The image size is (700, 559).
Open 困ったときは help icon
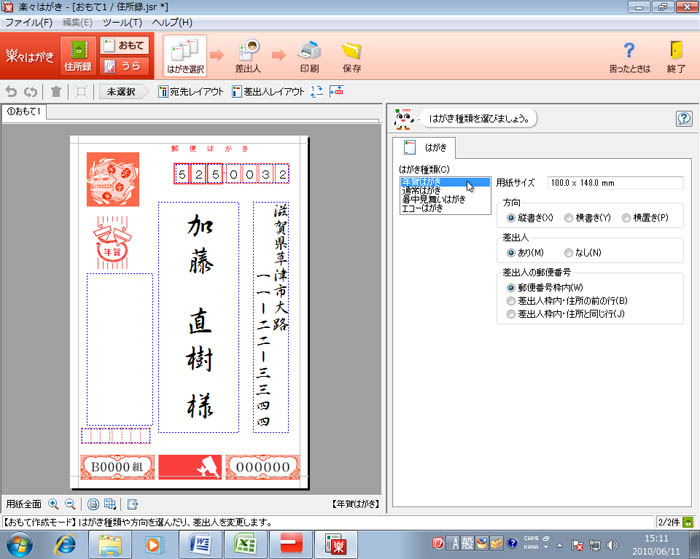pyautogui.click(x=628, y=56)
